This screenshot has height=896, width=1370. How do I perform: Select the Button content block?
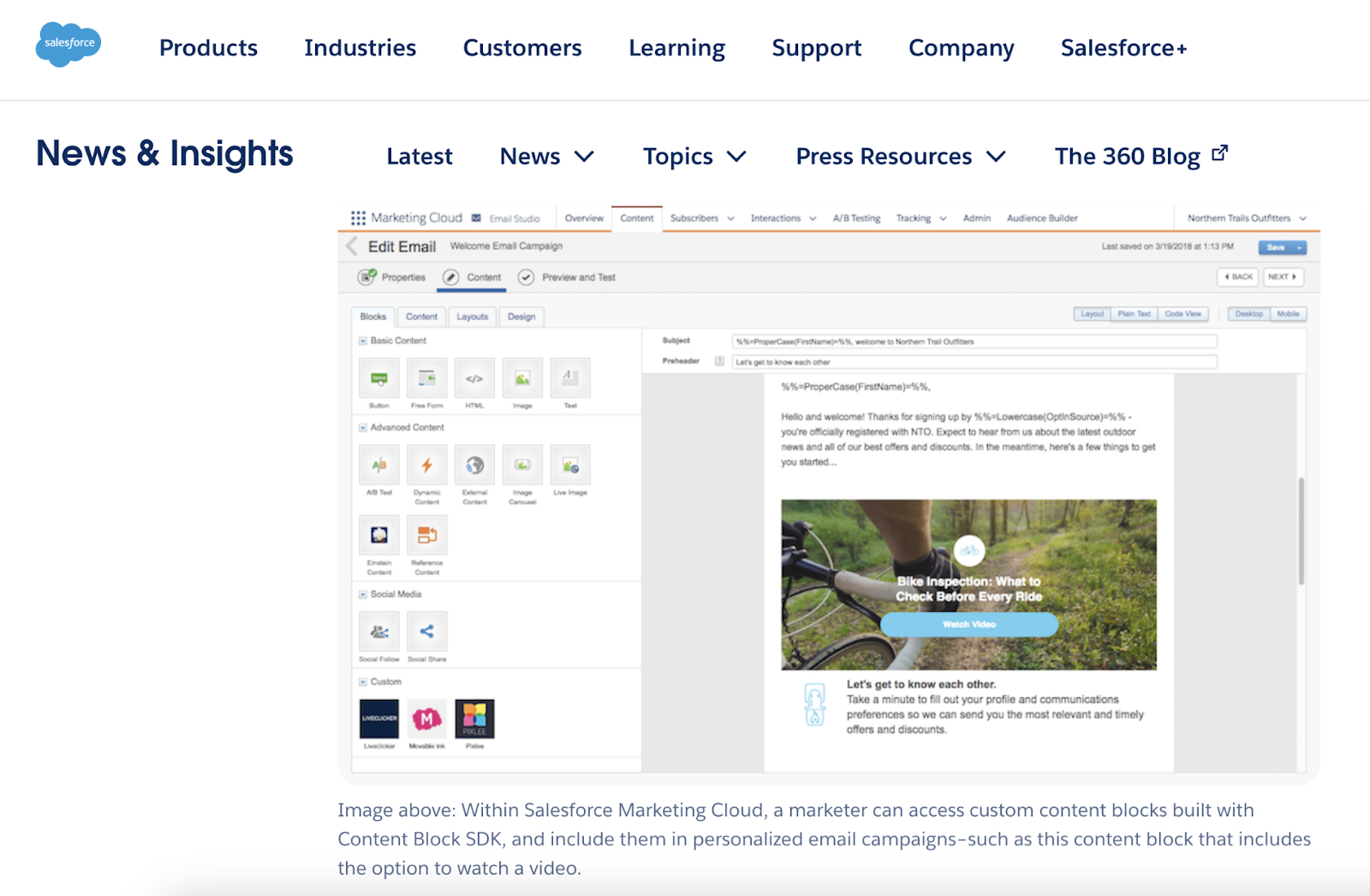[x=378, y=379]
